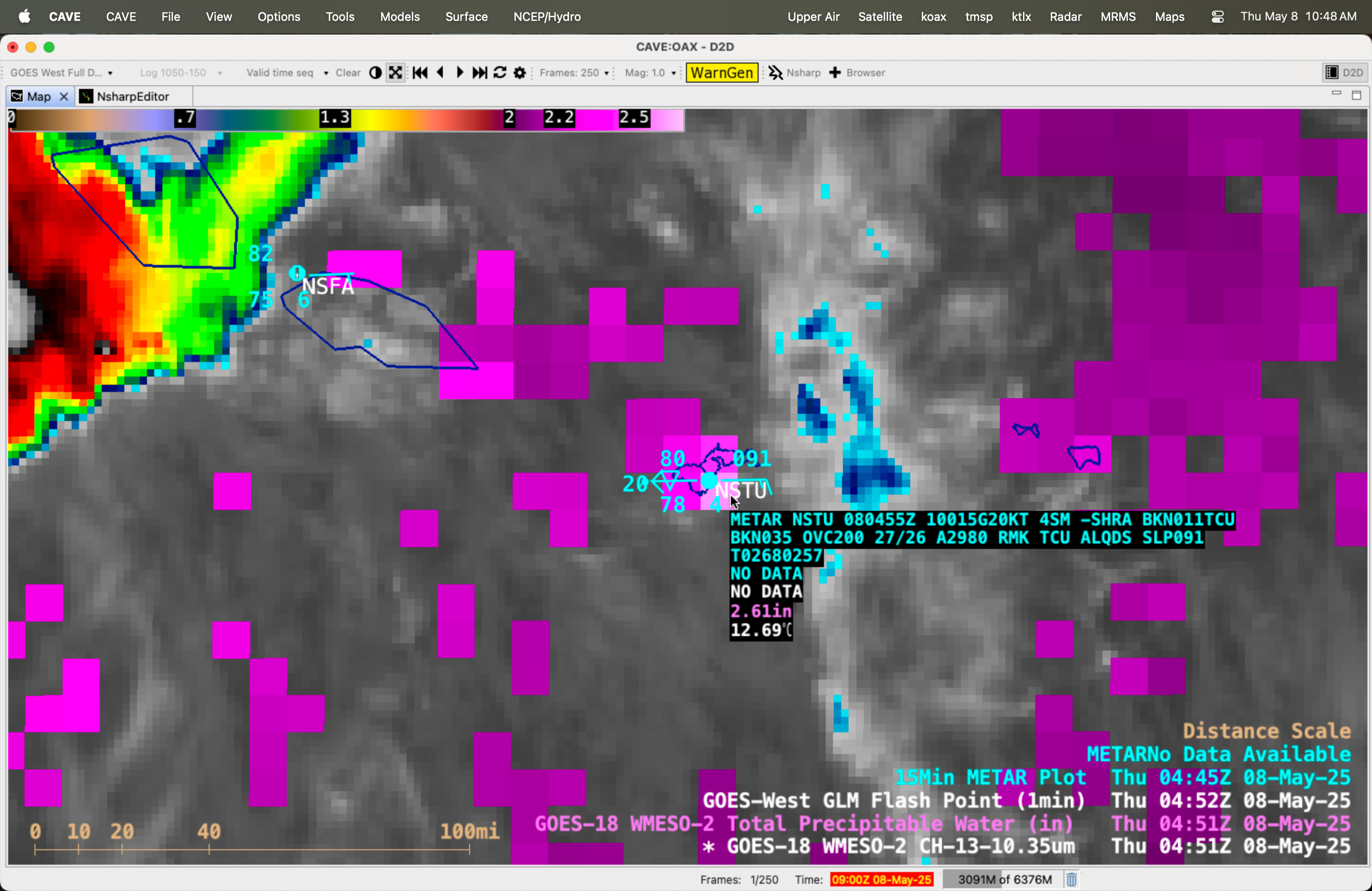Open the View menu

click(219, 17)
